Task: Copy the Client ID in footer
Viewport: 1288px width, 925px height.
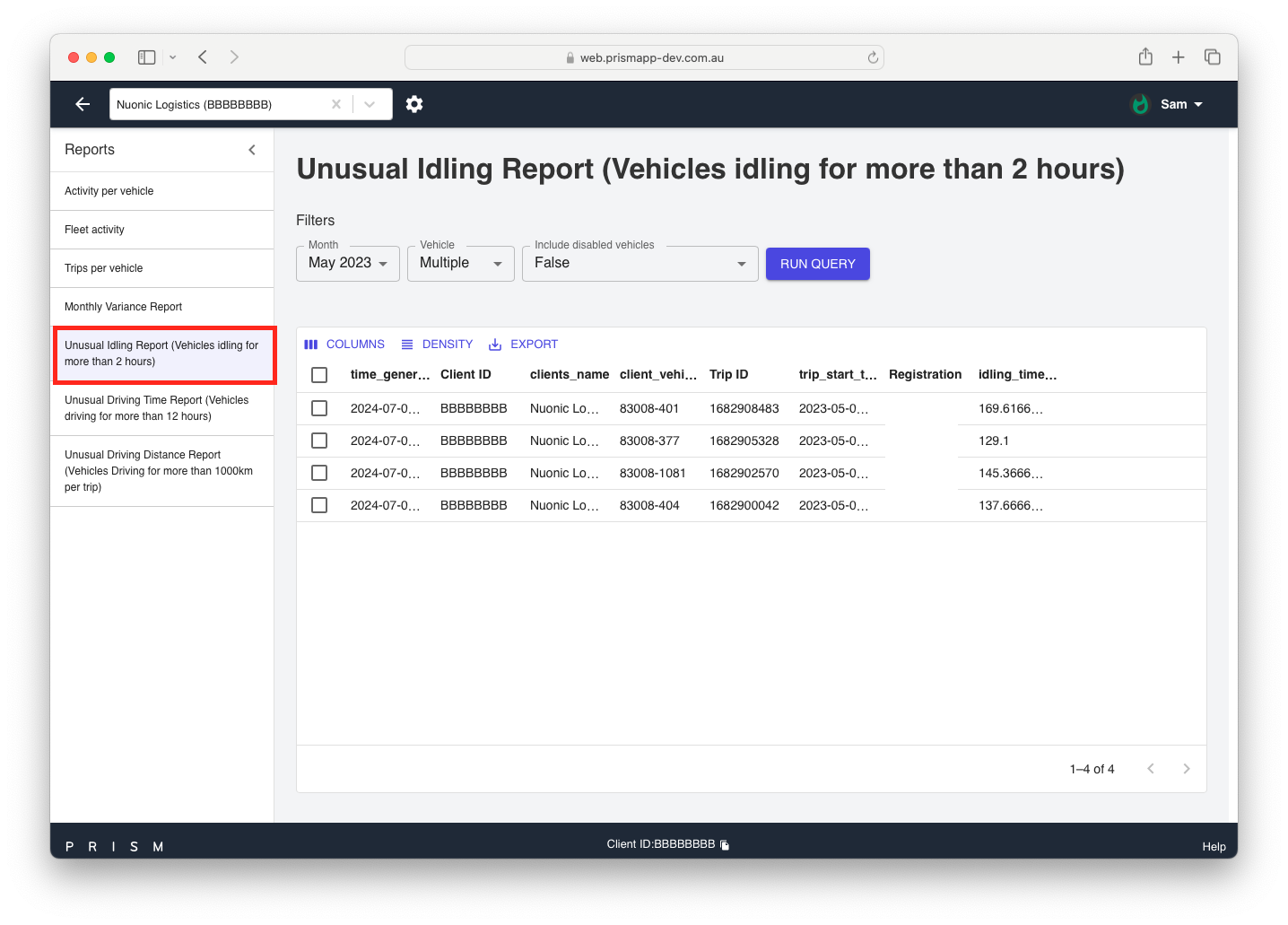Action: point(725,845)
